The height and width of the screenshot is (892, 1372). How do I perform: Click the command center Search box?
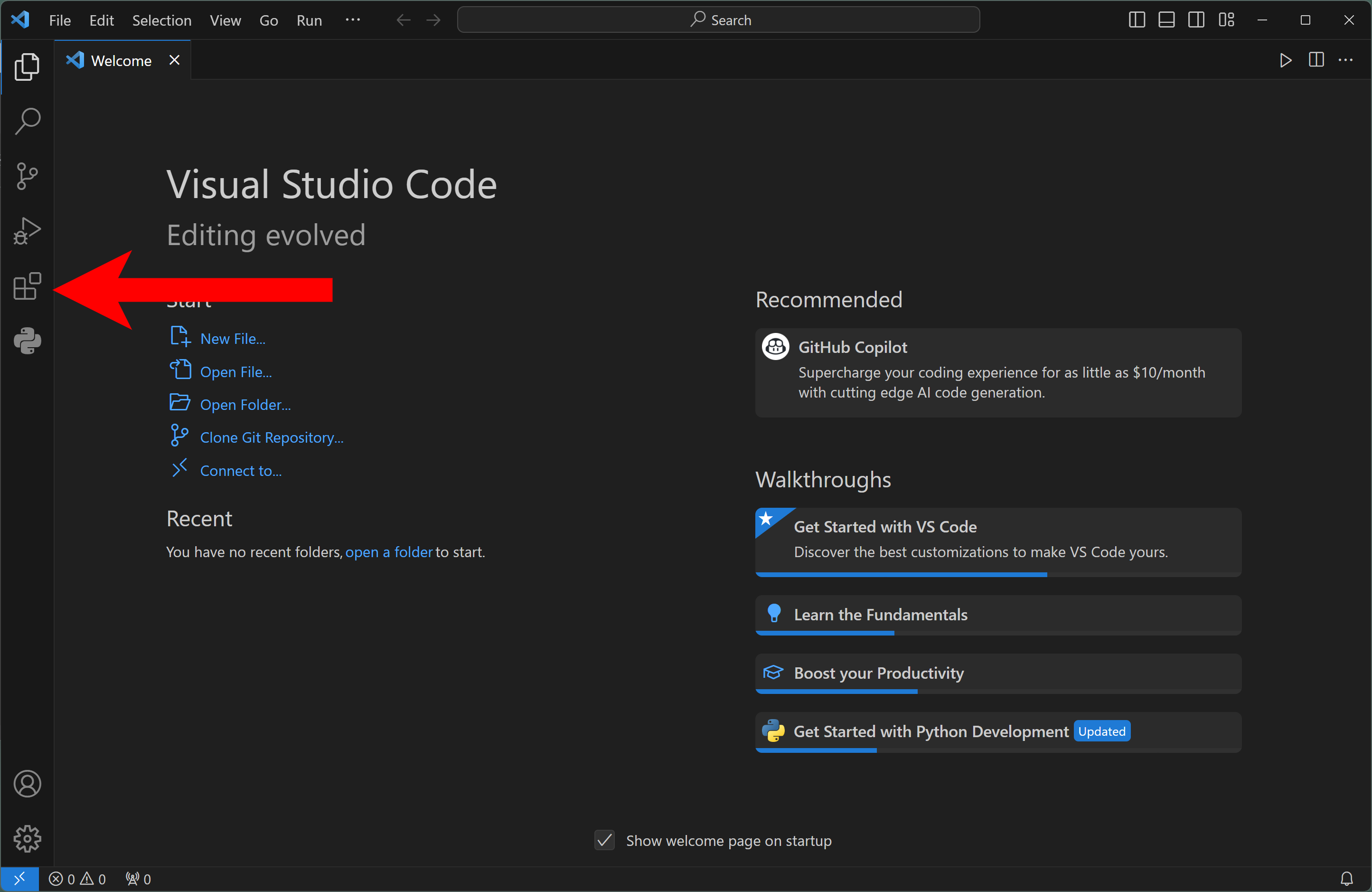[x=718, y=20]
